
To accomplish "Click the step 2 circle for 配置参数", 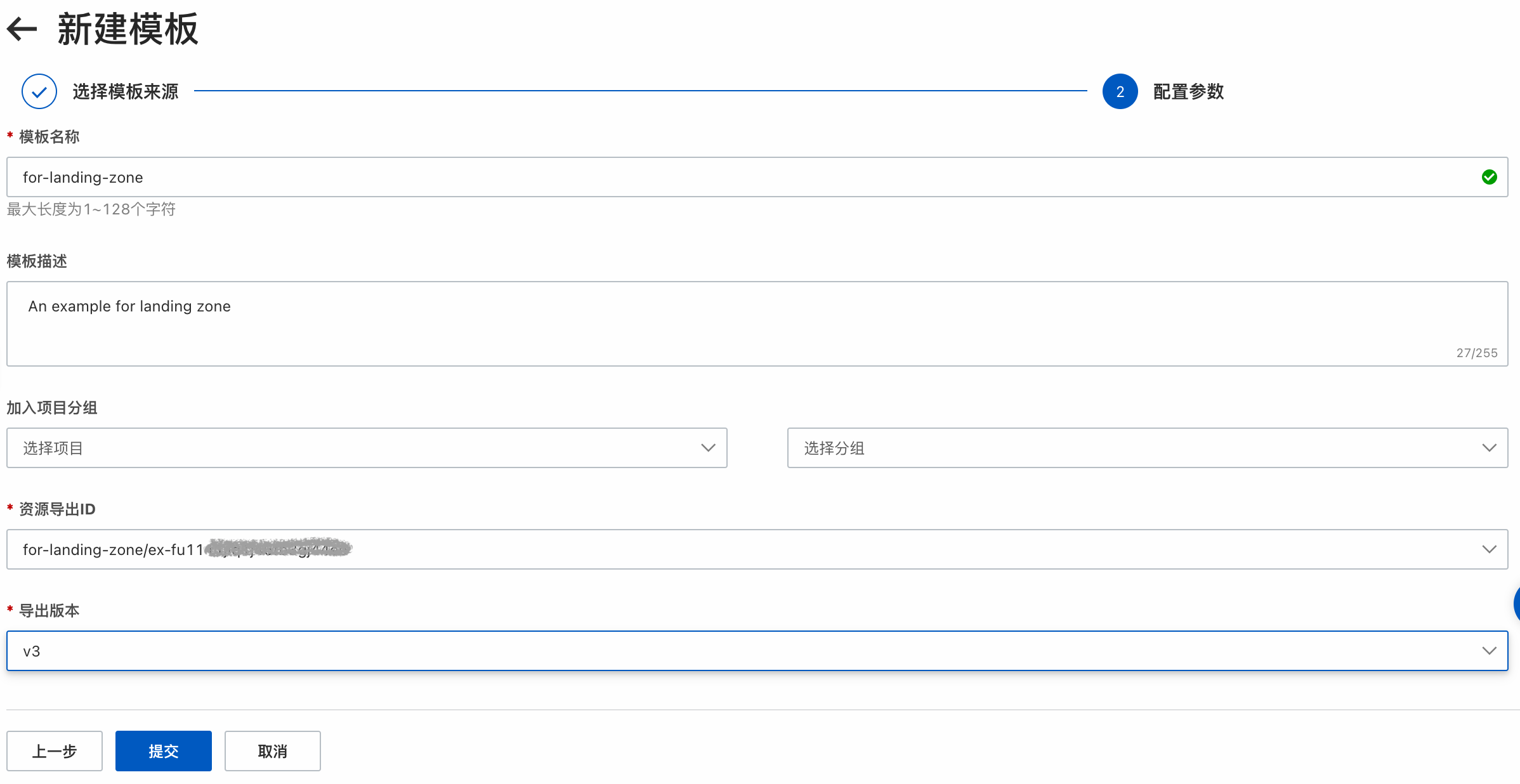I will coord(1120,91).
